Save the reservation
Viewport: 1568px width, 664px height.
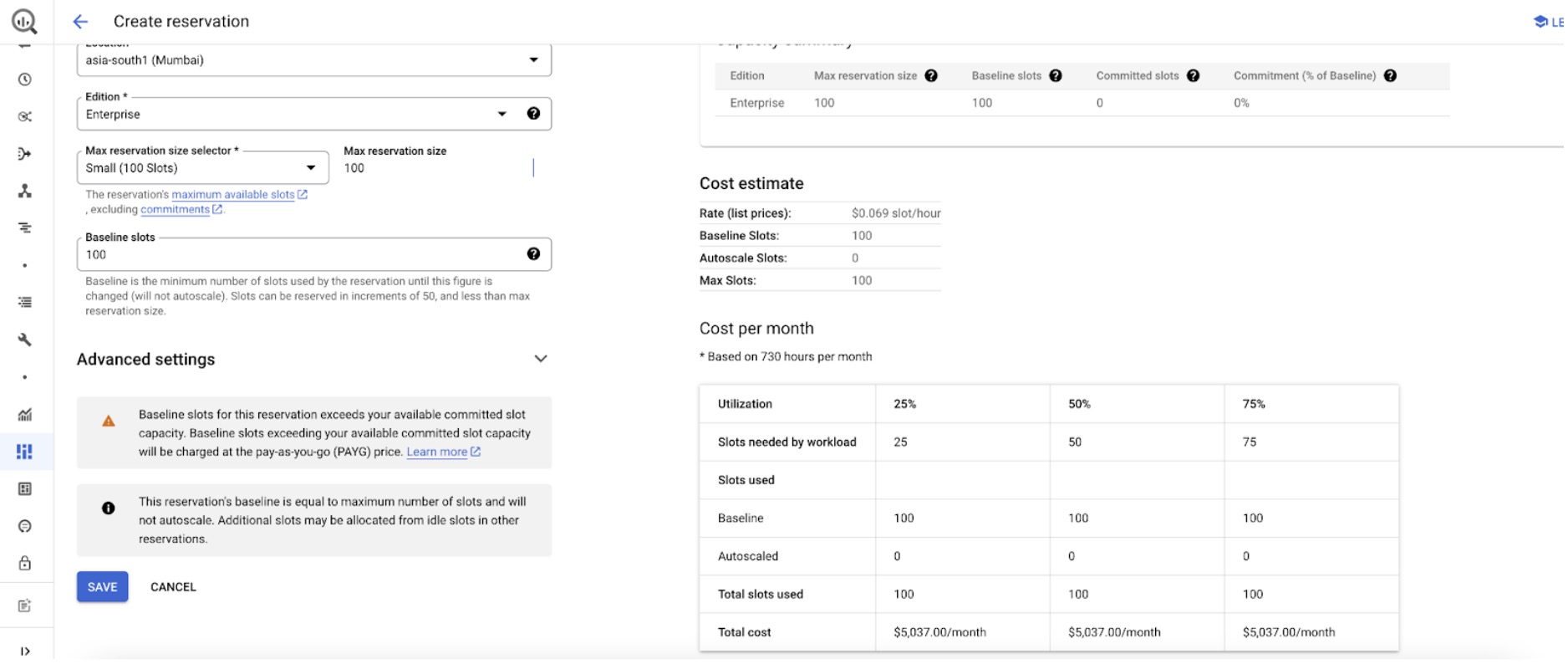(x=103, y=587)
